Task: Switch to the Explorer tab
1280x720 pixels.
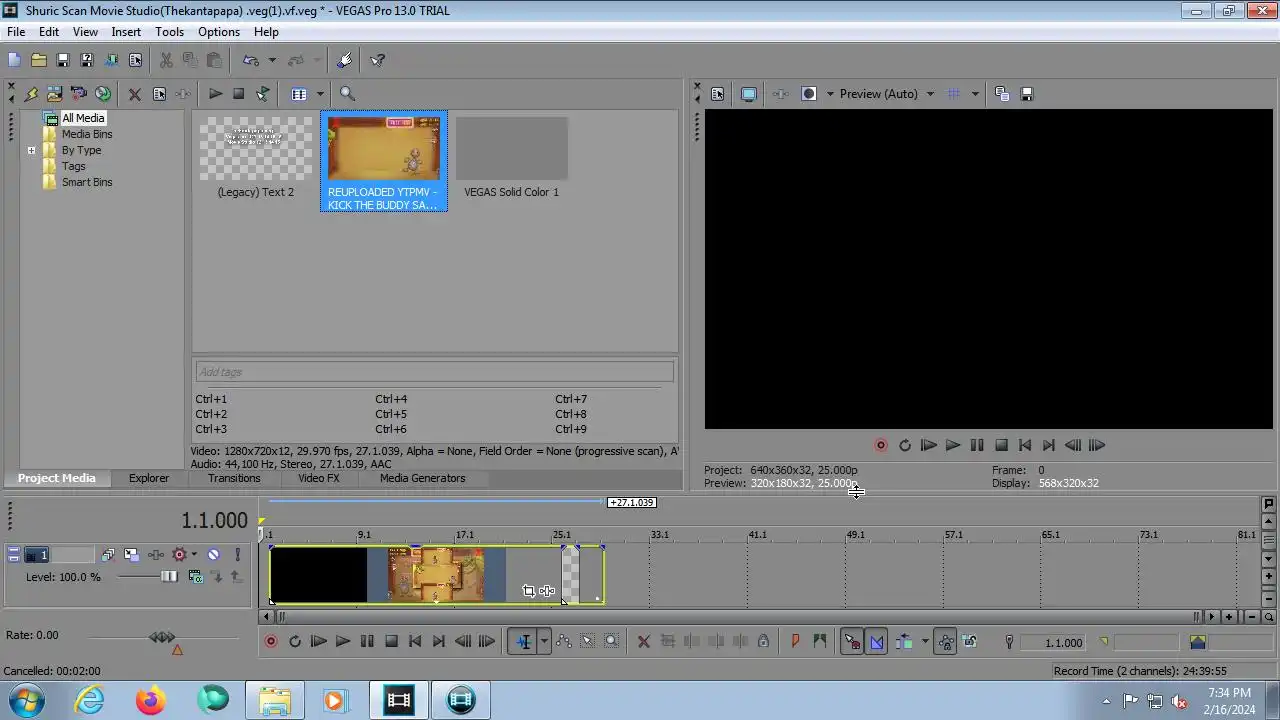Action: 148,478
